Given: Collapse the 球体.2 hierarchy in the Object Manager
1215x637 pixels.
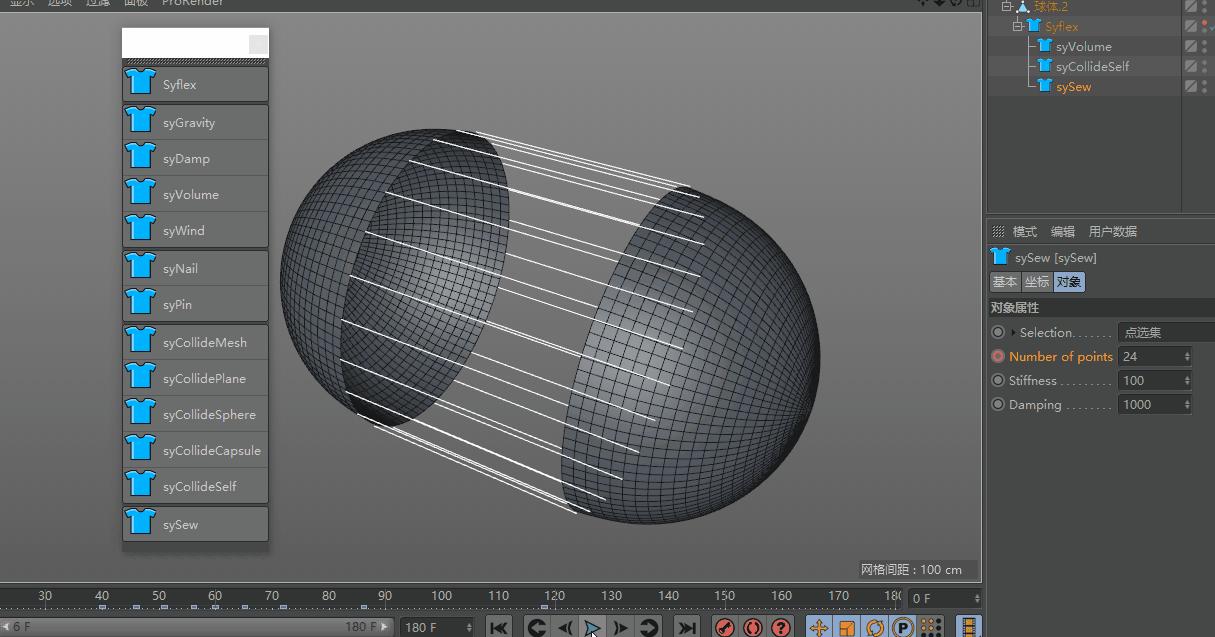Looking at the screenshot, I should (1006, 7).
